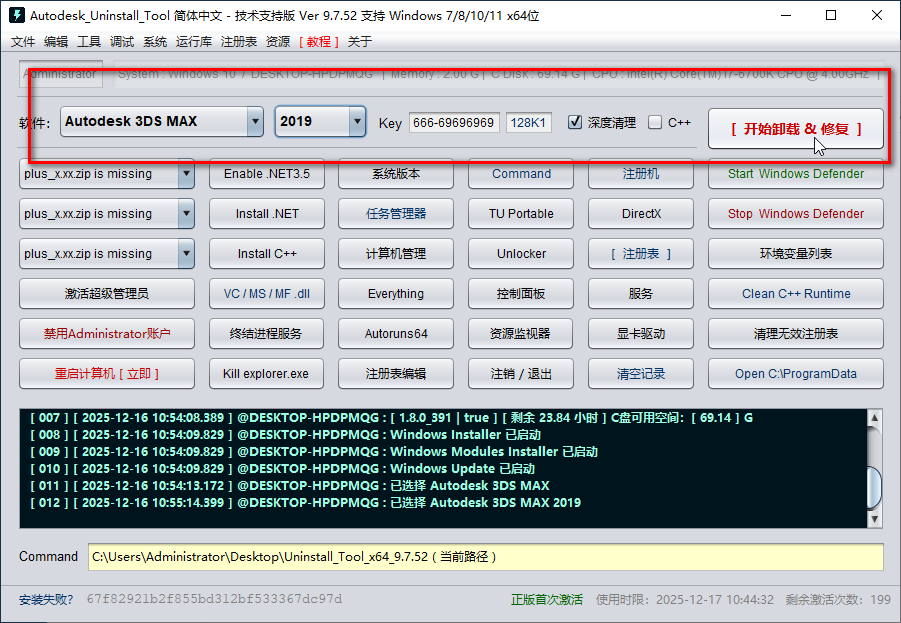
Task: Open the 调试 menu
Action: coord(122,41)
